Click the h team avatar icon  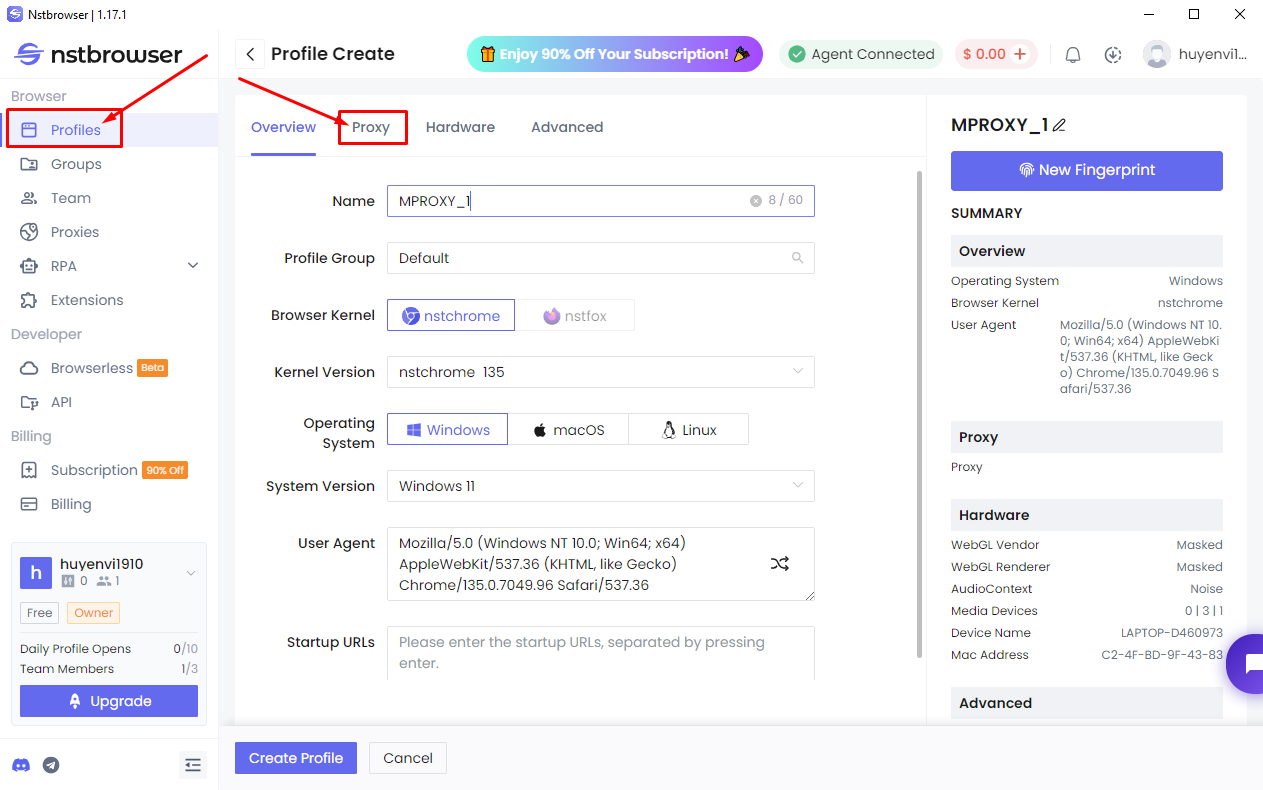[36, 573]
